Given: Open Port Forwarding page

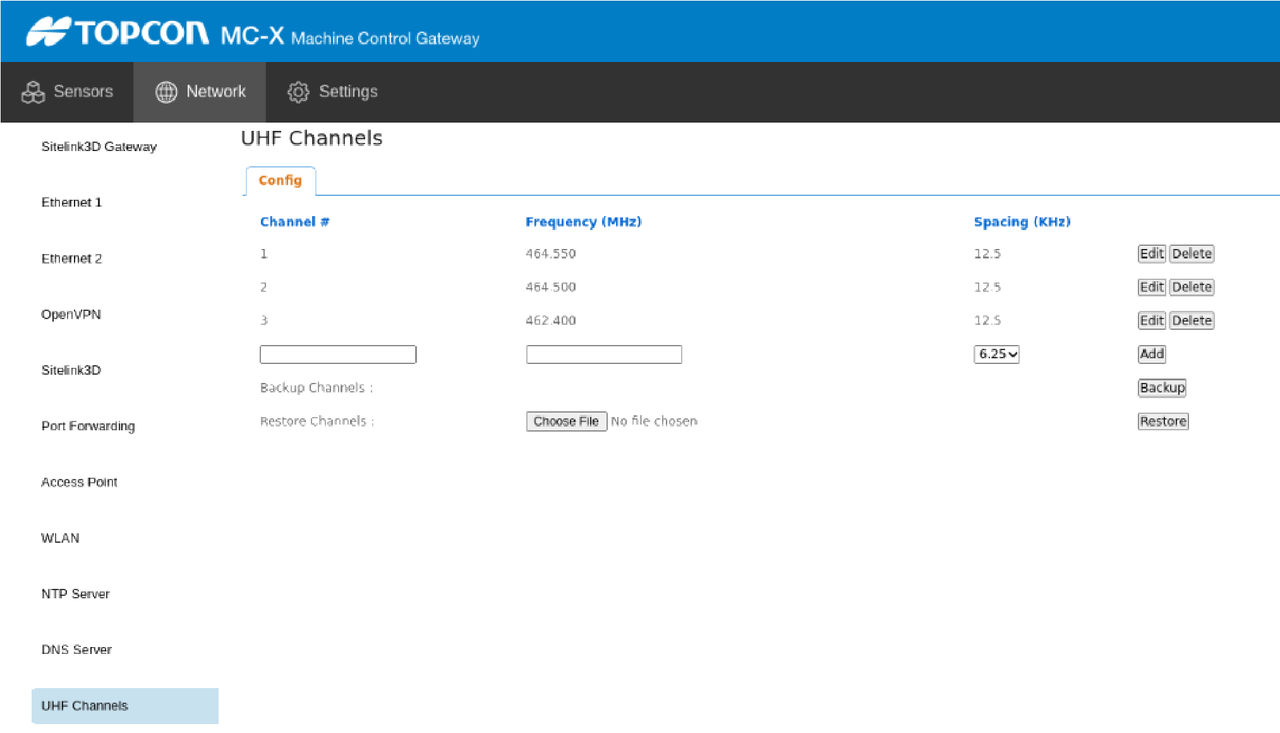Looking at the screenshot, I should [88, 426].
